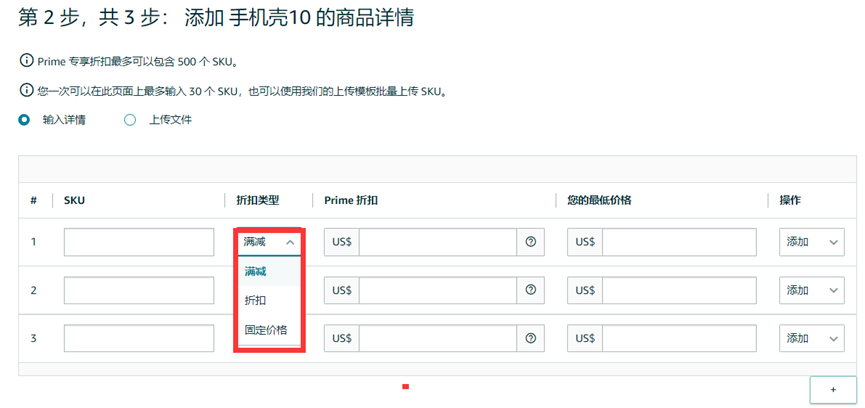The width and height of the screenshot is (865, 408).
Task: Click SKU input field in row 1
Action: pos(139,242)
